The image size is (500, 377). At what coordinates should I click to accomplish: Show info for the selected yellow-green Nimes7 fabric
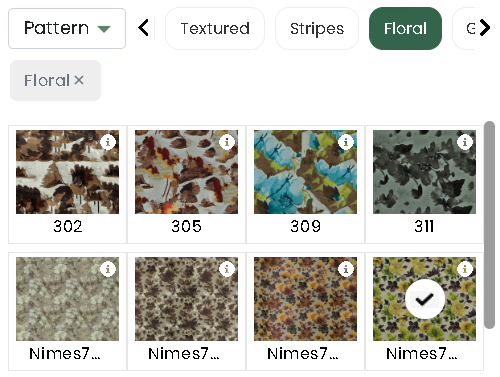click(x=465, y=269)
